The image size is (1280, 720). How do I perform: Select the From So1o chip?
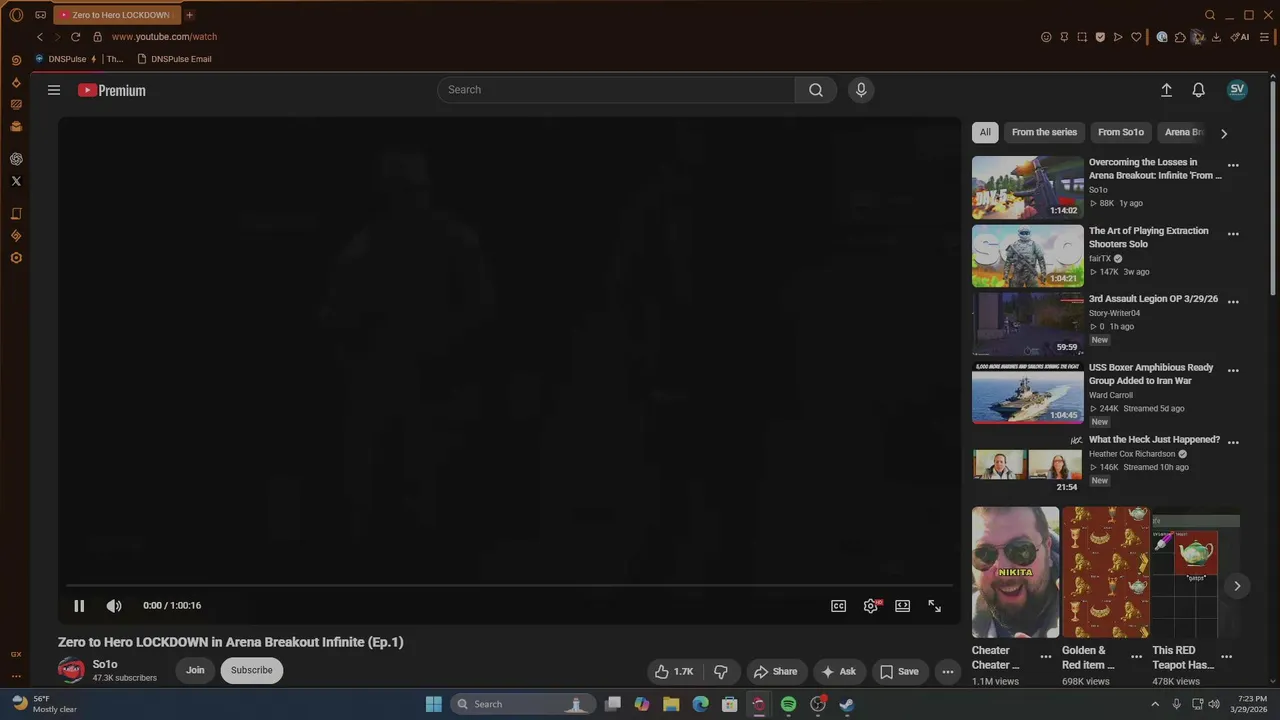click(x=1121, y=132)
